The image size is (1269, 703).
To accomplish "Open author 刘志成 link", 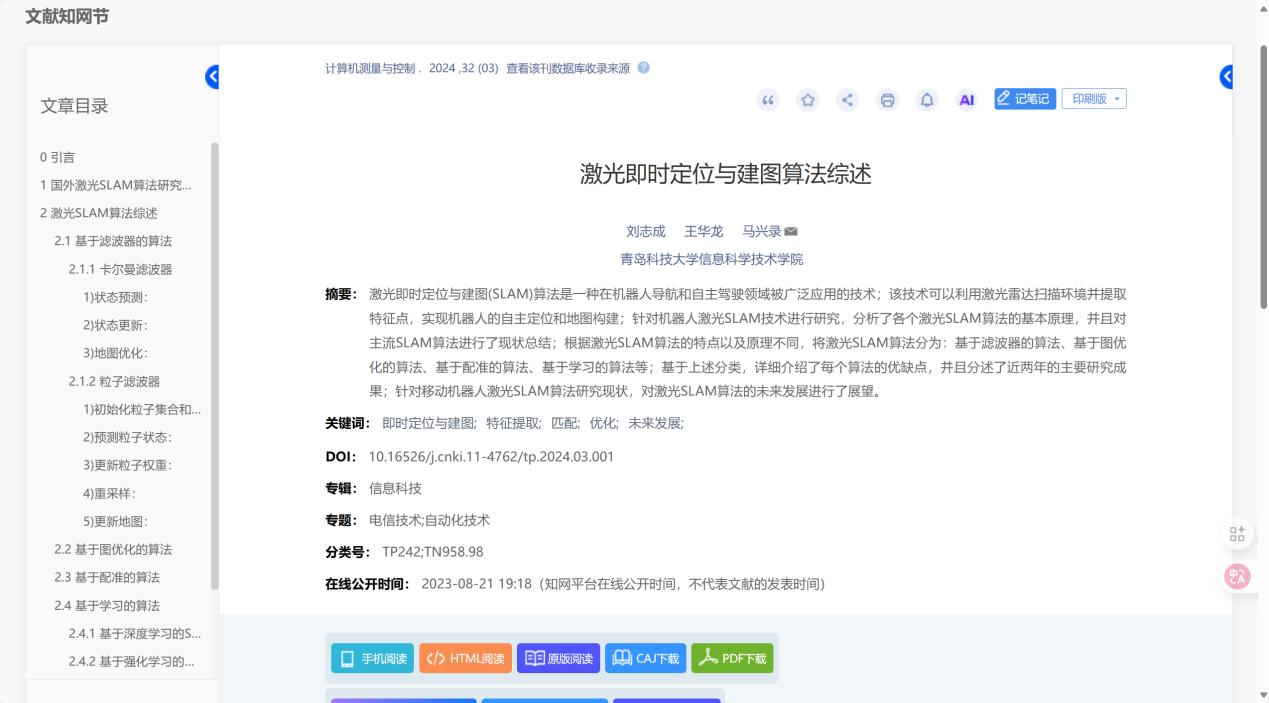I will point(645,231).
